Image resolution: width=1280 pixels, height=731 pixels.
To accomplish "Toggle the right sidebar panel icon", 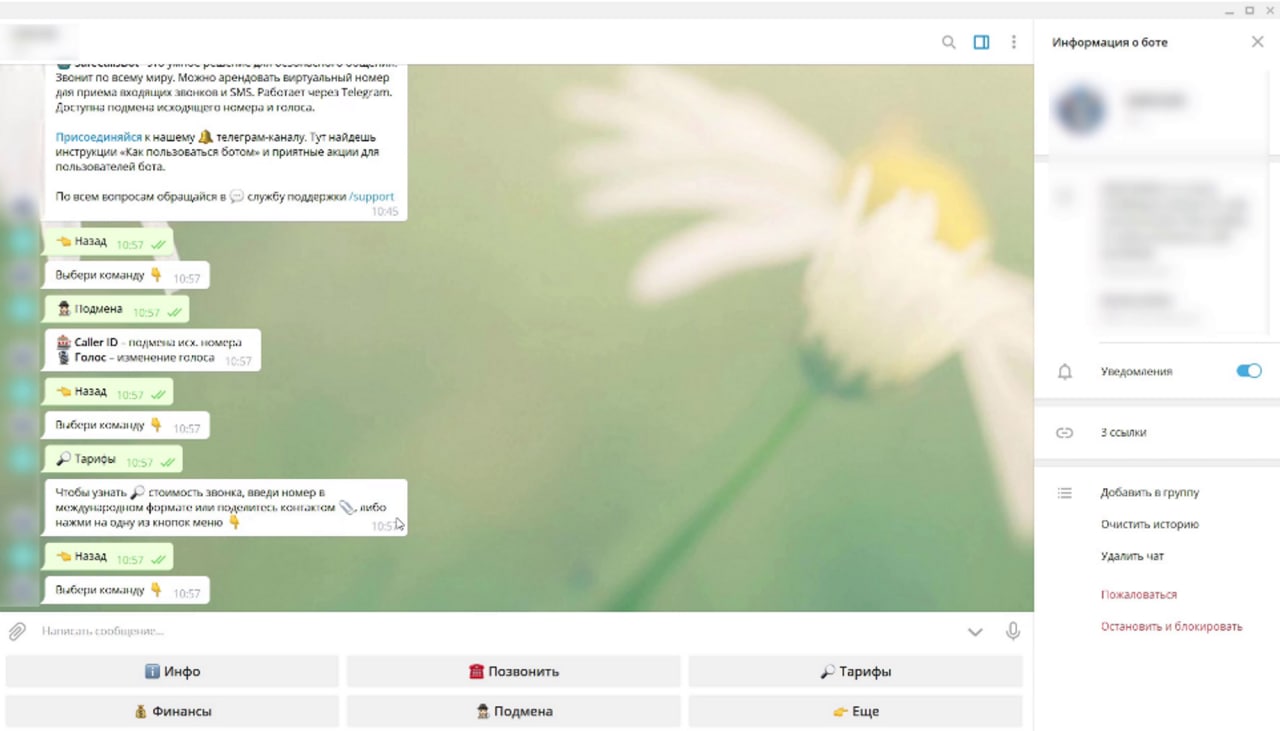I will pyautogui.click(x=981, y=43).
